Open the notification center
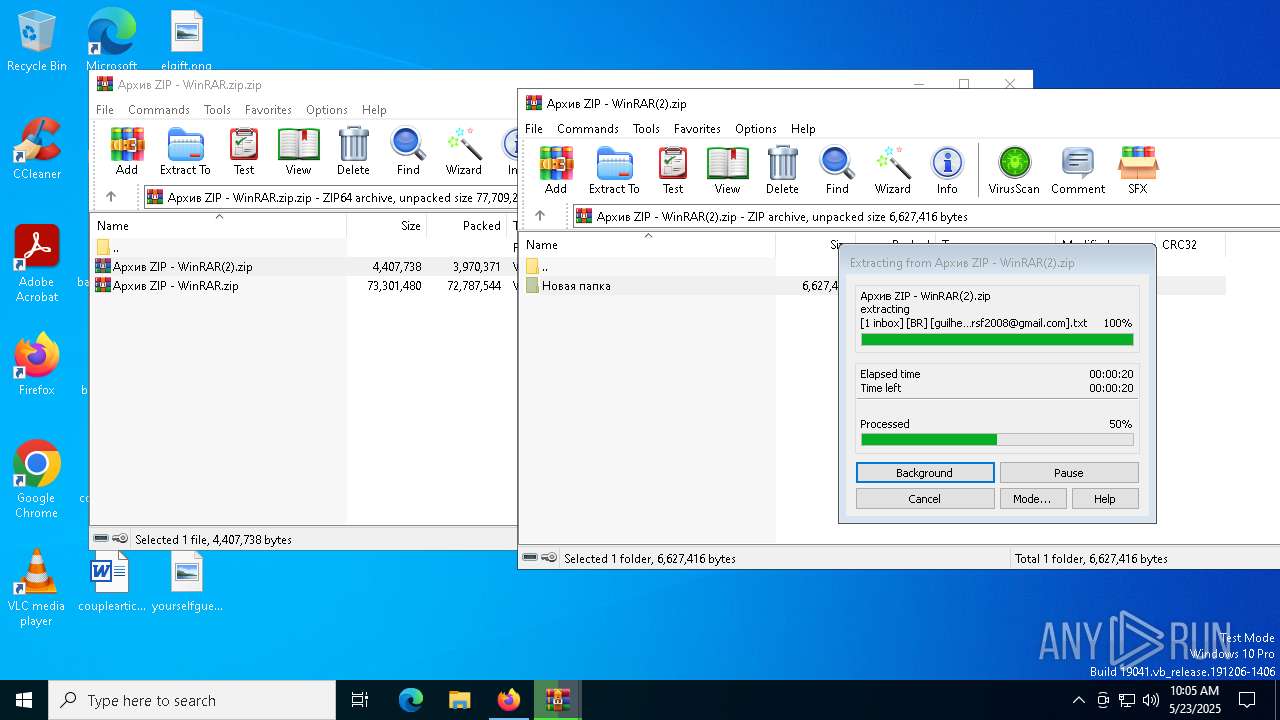This screenshot has height=720, width=1280. coord(1247,700)
